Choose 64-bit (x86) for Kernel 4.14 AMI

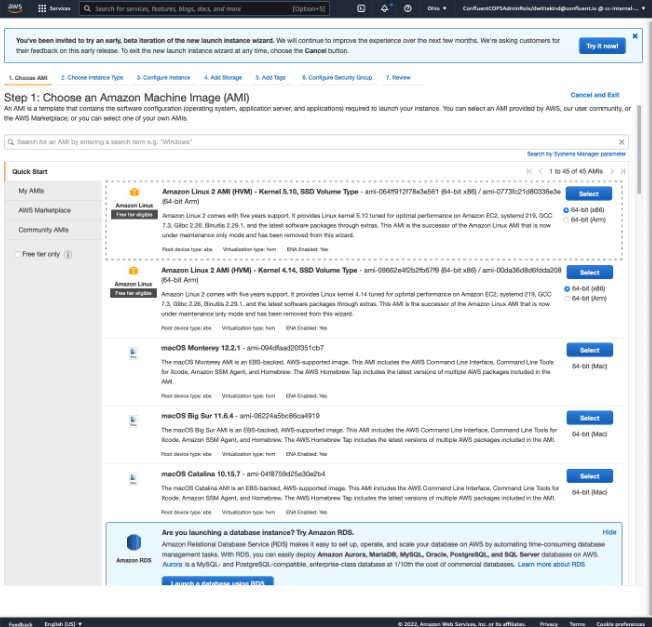567,289
